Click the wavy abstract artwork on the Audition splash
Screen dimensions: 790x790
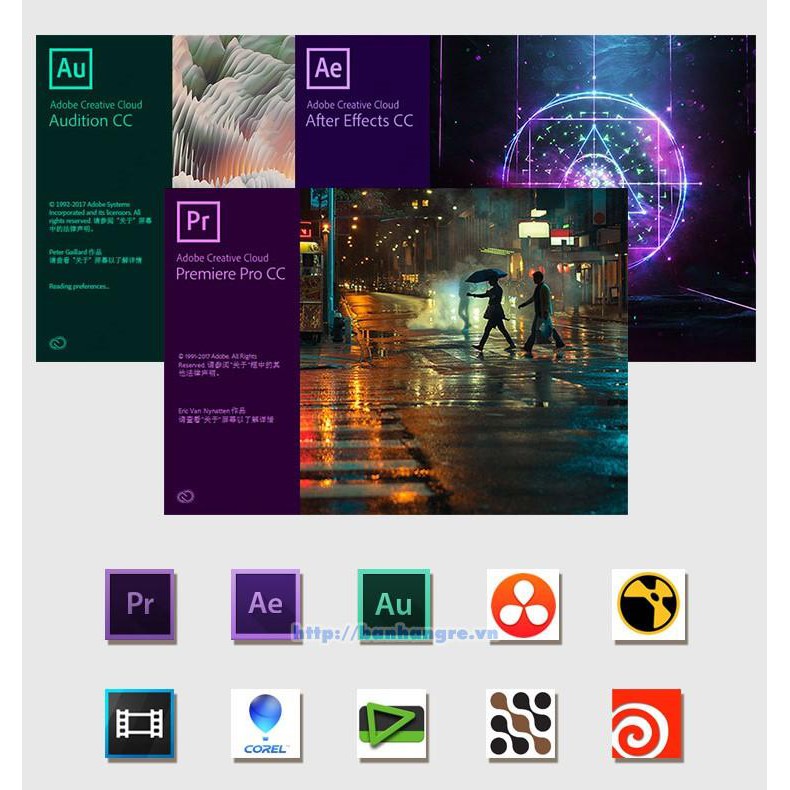click(x=232, y=110)
